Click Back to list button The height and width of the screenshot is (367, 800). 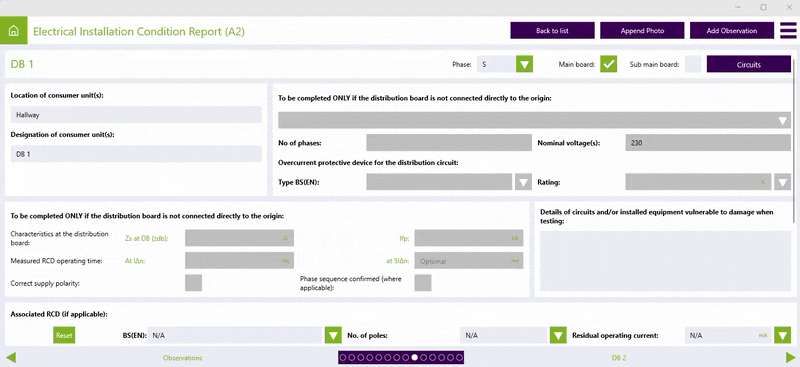(552, 31)
